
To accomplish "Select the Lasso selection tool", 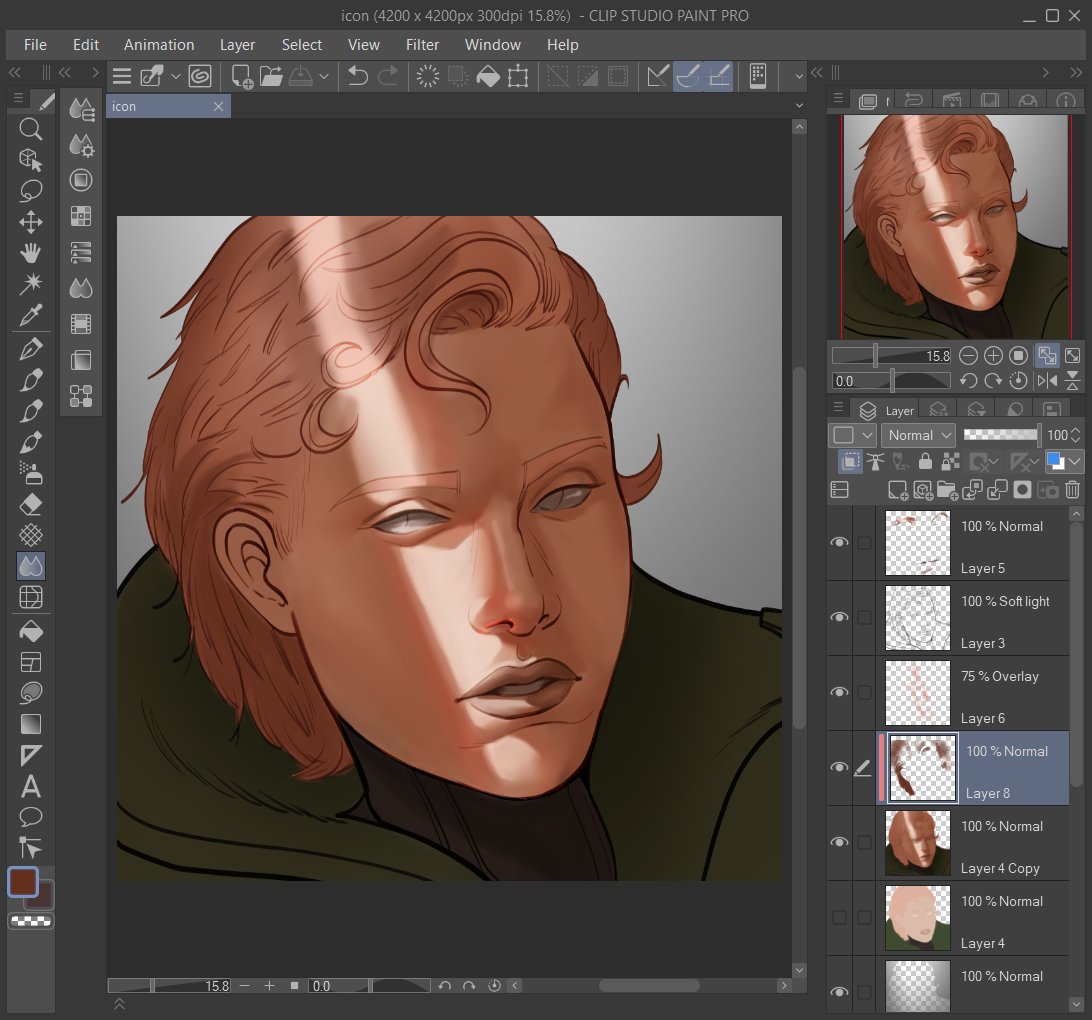I will (30, 190).
